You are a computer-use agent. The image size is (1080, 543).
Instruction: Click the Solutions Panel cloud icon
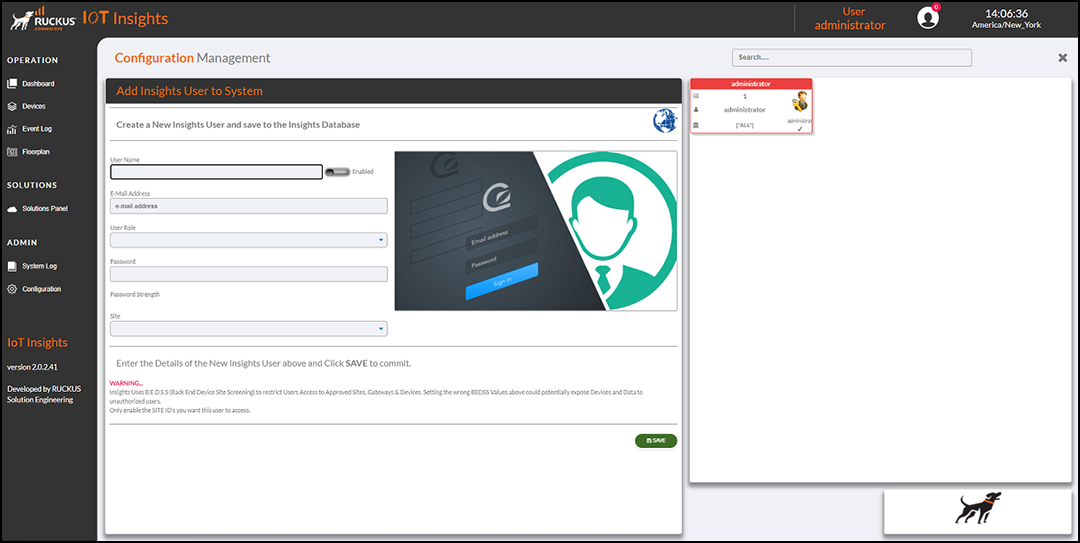pos(12,209)
